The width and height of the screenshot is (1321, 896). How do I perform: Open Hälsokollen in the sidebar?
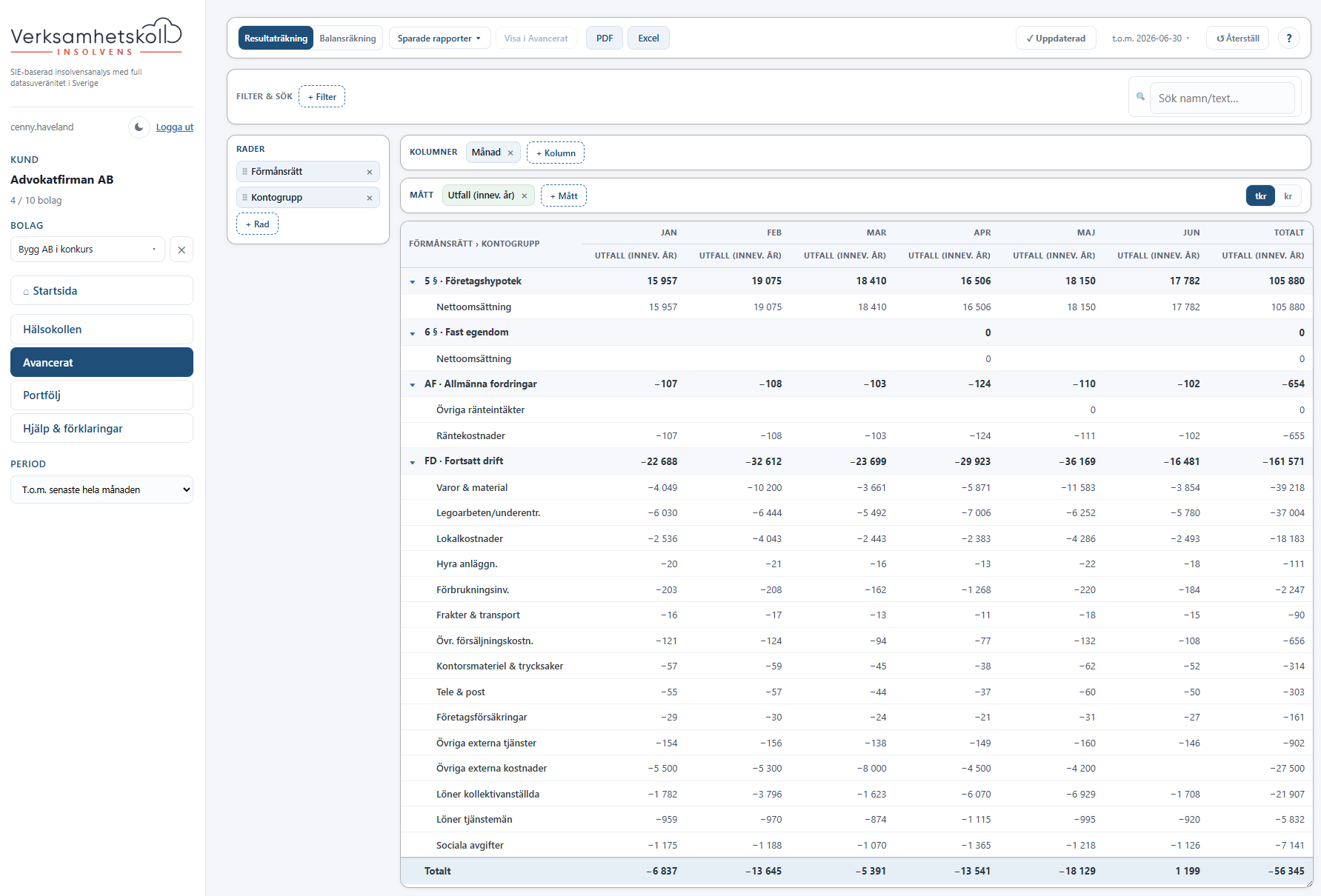(102, 330)
